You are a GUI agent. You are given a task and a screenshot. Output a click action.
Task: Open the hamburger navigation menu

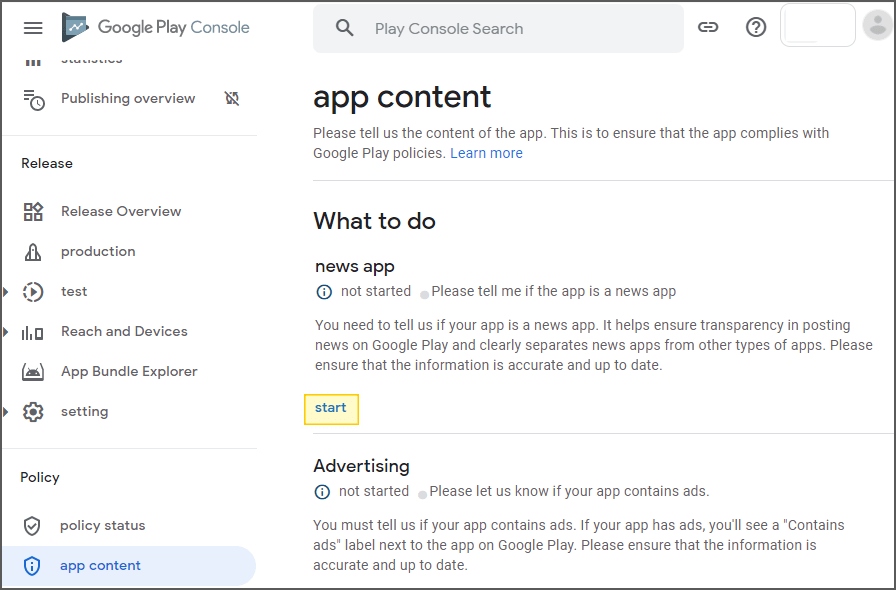(33, 28)
